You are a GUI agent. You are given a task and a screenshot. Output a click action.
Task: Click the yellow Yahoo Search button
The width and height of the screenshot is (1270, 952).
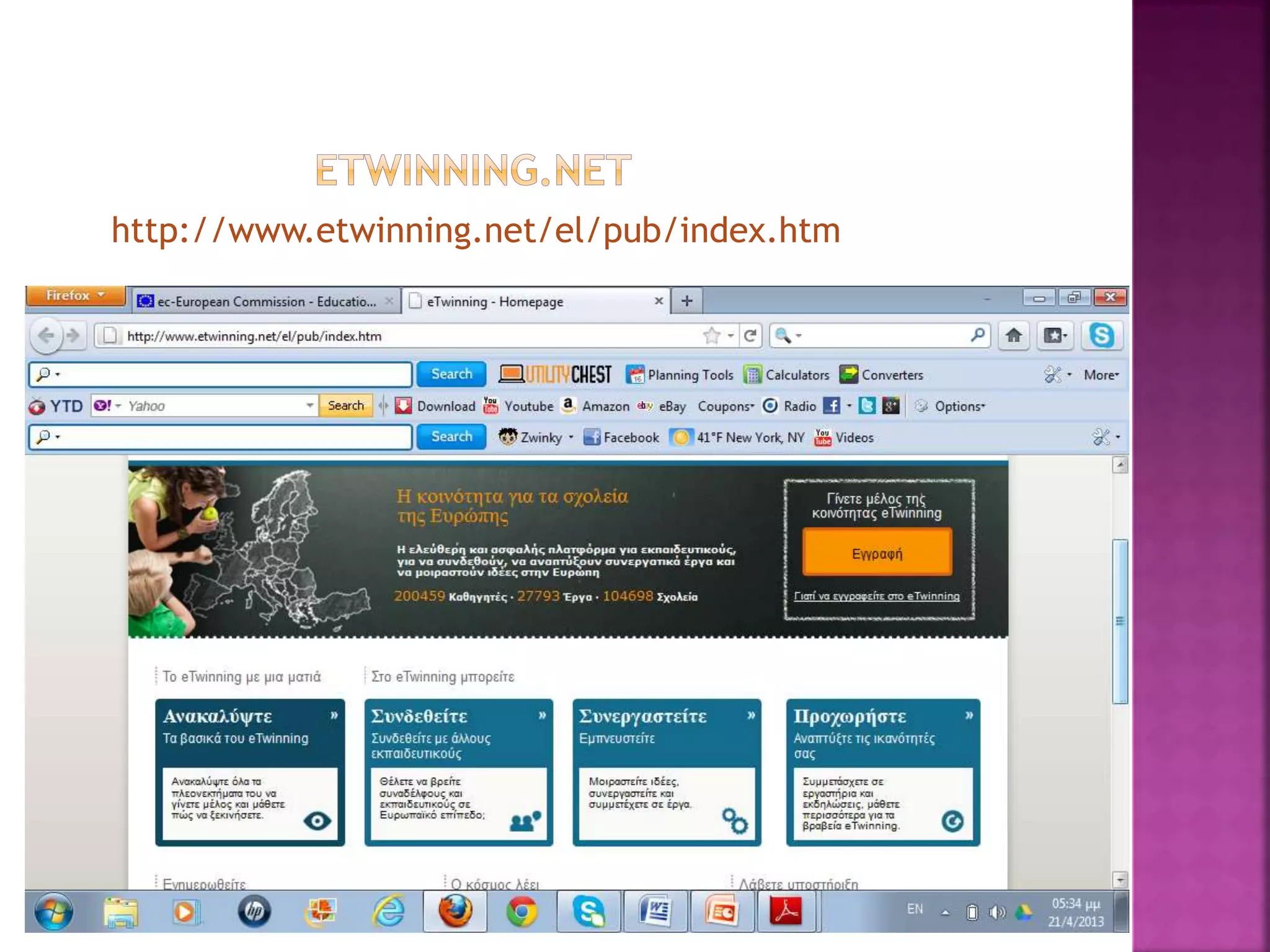click(x=346, y=405)
